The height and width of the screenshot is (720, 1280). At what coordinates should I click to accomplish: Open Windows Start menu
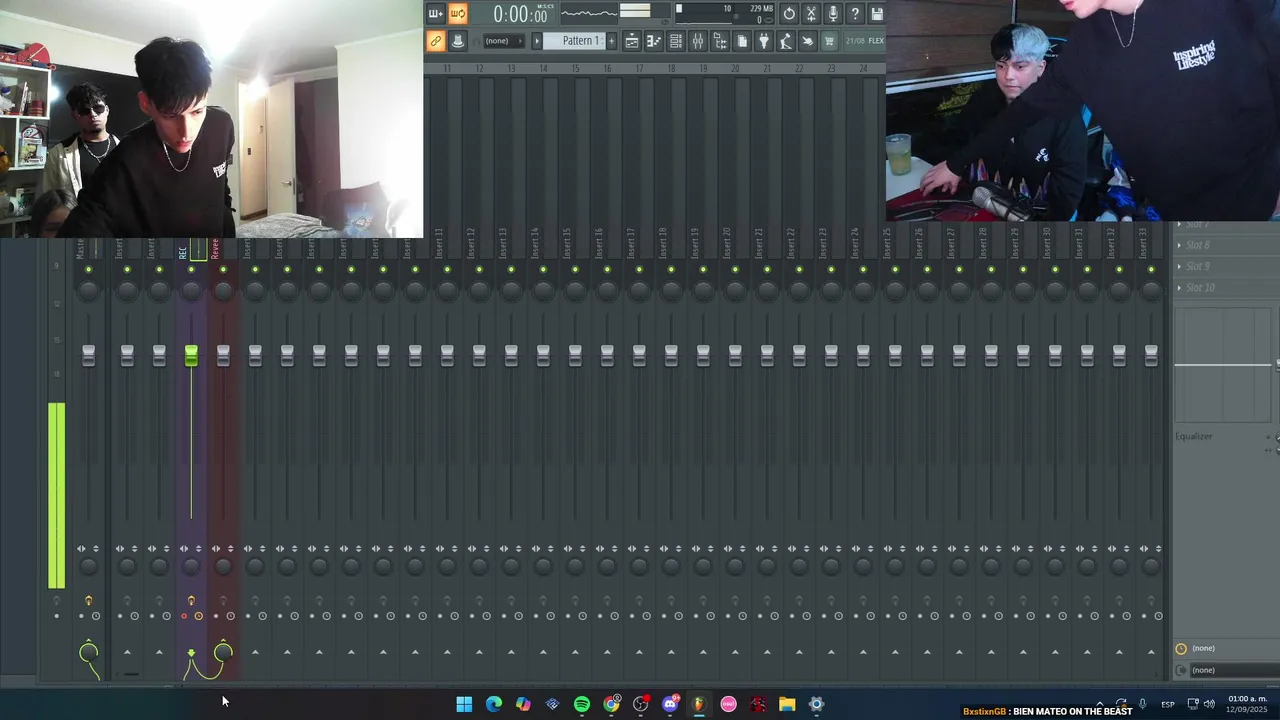coord(464,704)
